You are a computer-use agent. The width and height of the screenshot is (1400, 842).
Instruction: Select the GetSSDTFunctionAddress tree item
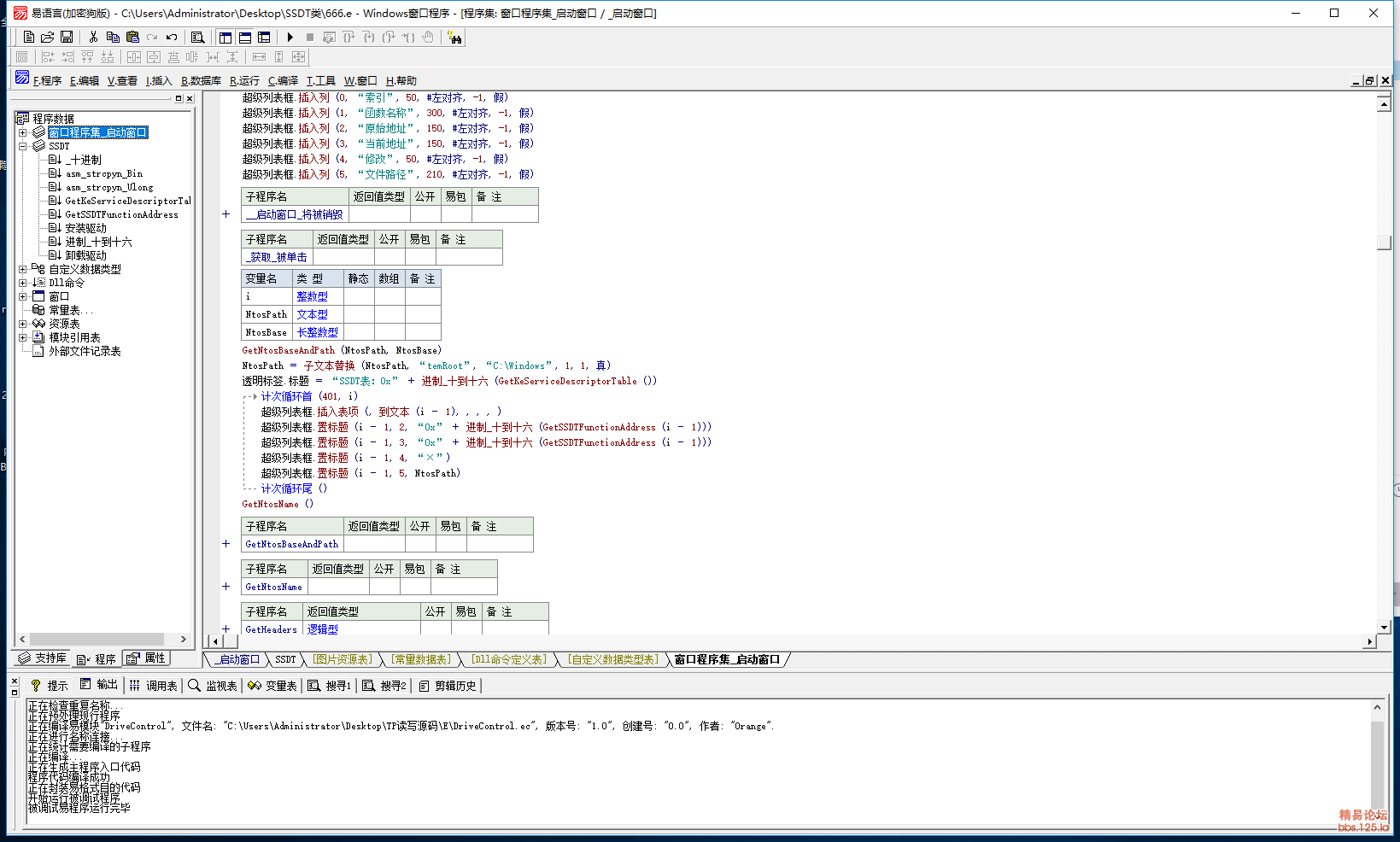[x=121, y=214]
